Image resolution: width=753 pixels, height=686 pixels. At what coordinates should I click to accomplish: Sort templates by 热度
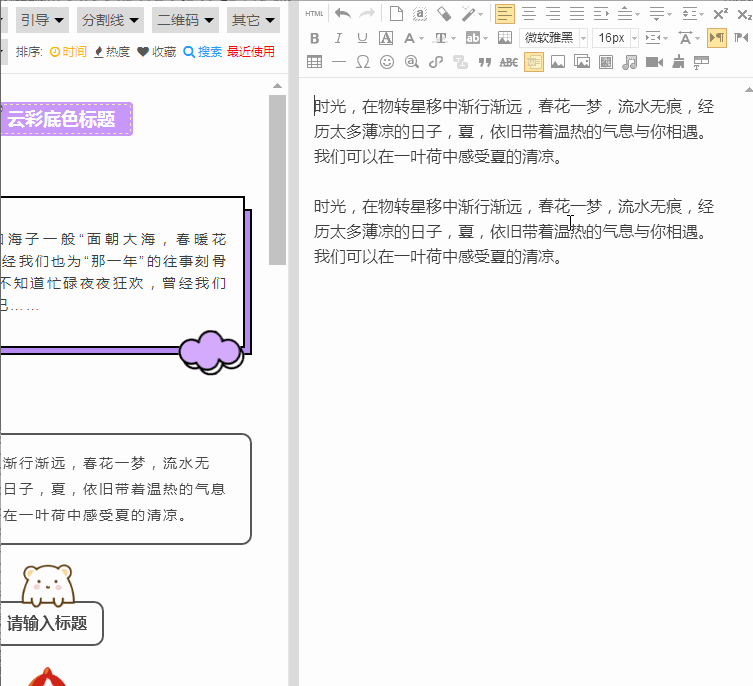111,52
